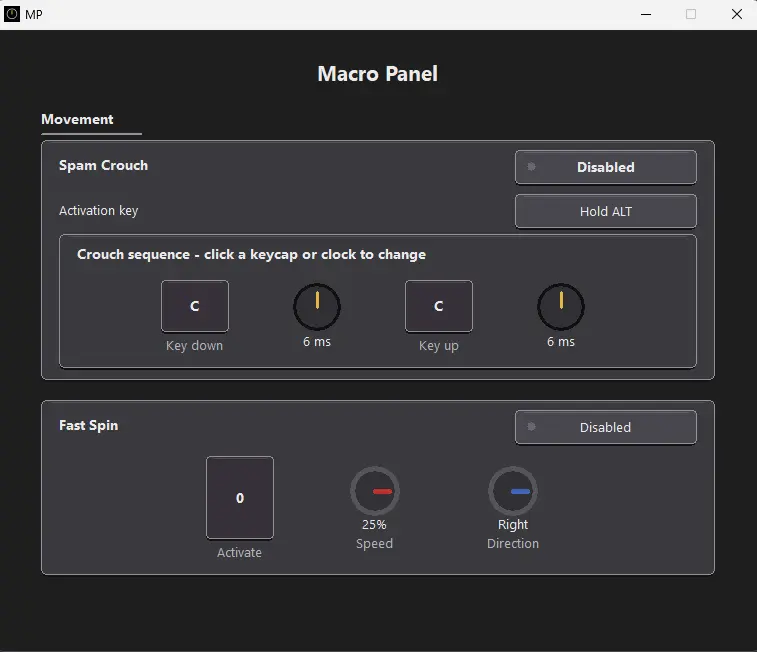Change the Hold ALT activation key

pyautogui.click(x=605, y=211)
